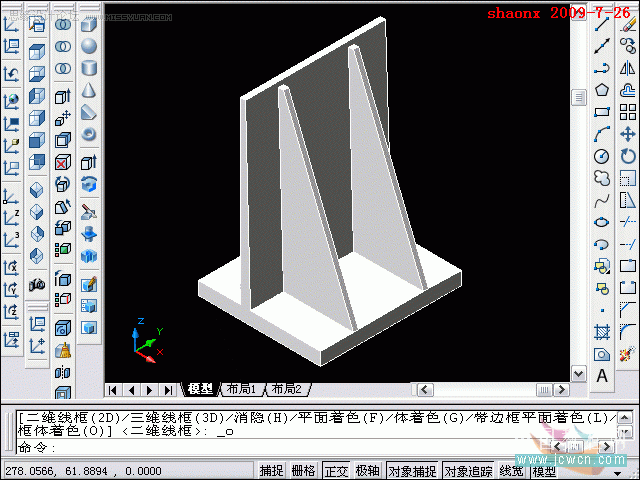Select the Polygon draw tool
This screenshot has width=640, height=480.
602,90
